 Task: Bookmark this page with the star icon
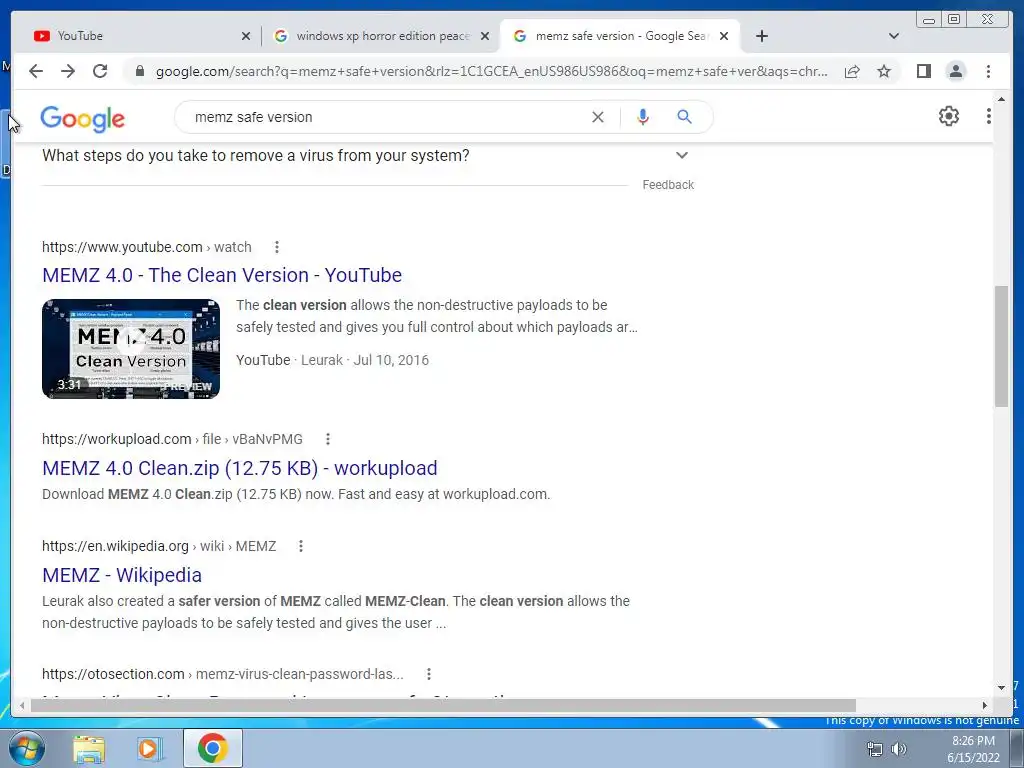click(884, 71)
